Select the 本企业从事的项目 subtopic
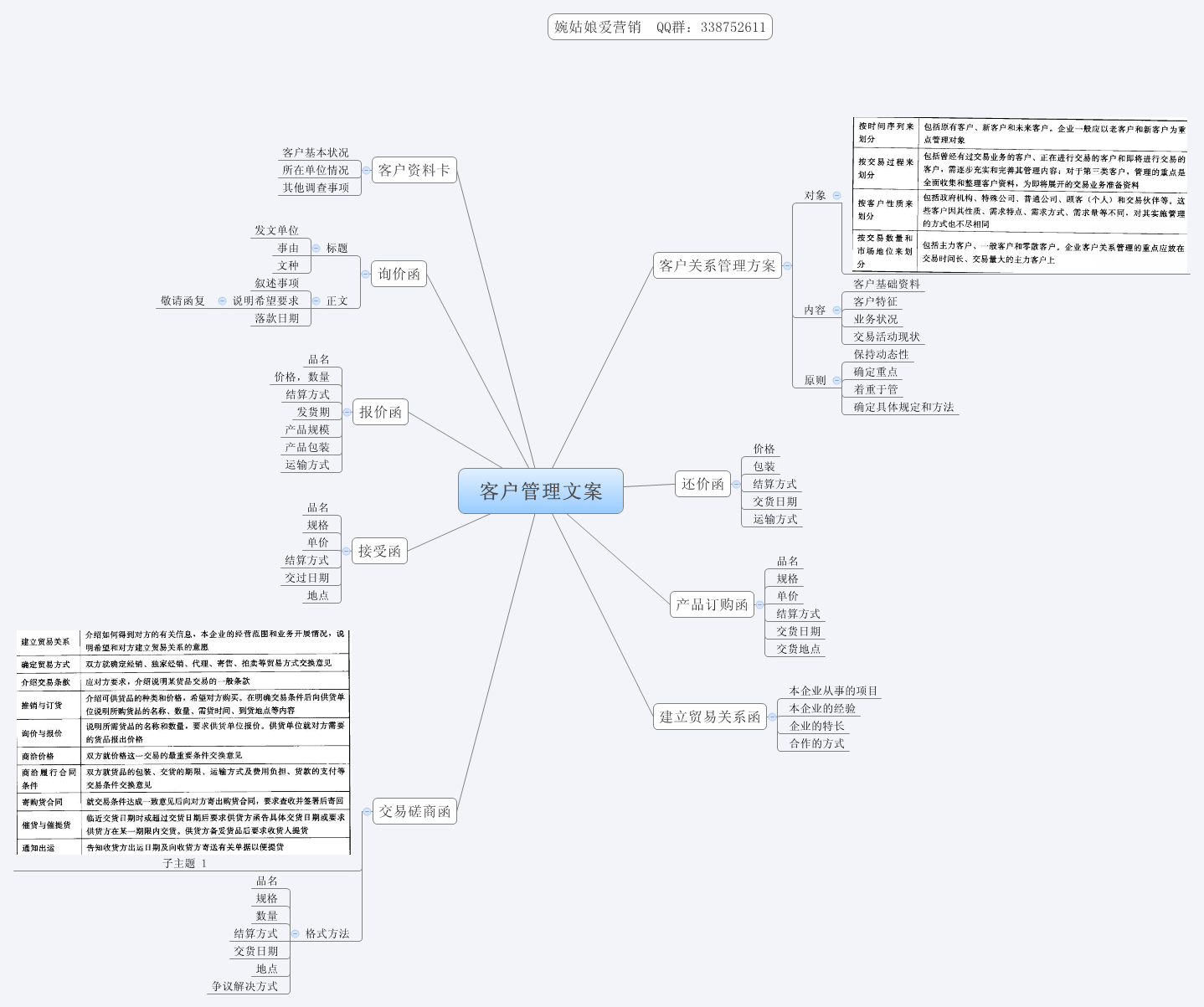Viewport: 1204px width, 1007px height. point(832,691)
